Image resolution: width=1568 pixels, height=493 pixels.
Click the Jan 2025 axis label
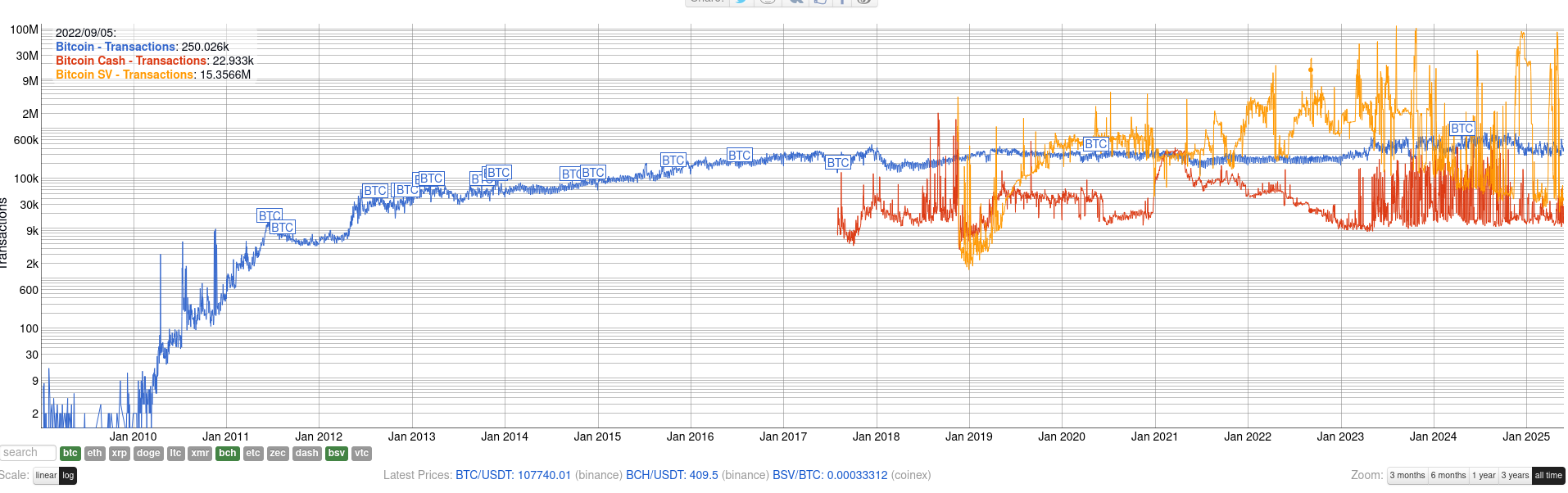coord(1526,437)
